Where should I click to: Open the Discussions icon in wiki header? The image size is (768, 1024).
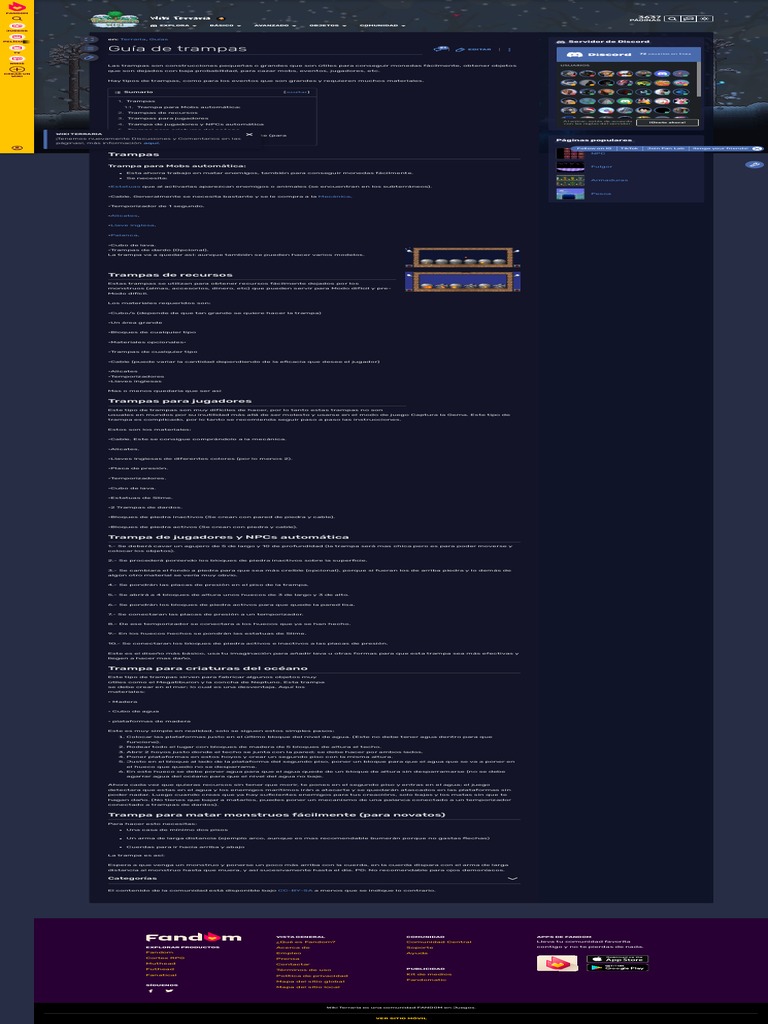point(688,19)
